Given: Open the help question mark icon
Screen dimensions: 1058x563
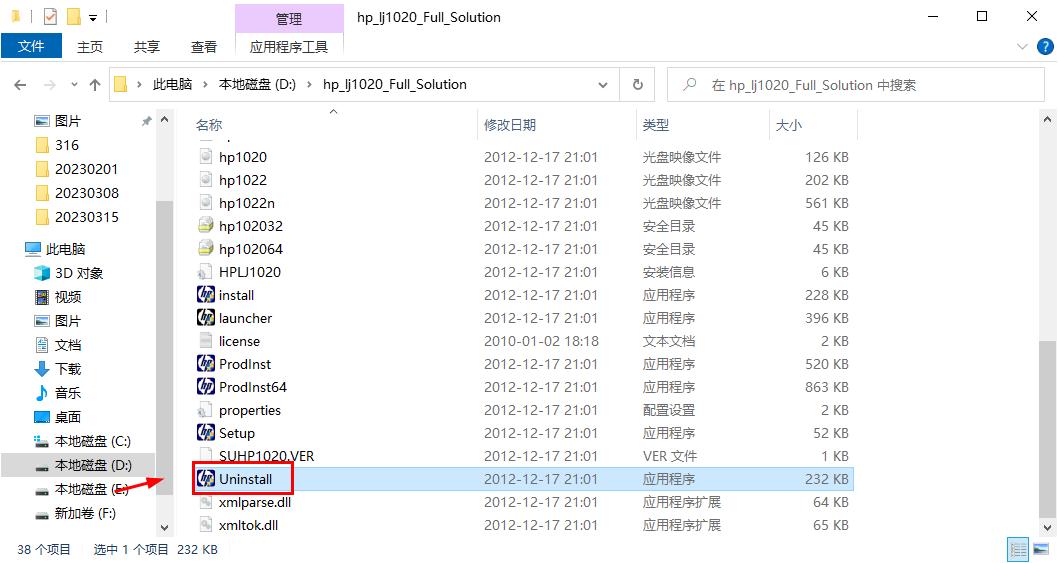Looking at the screenshot, I should coord(1045,47).
